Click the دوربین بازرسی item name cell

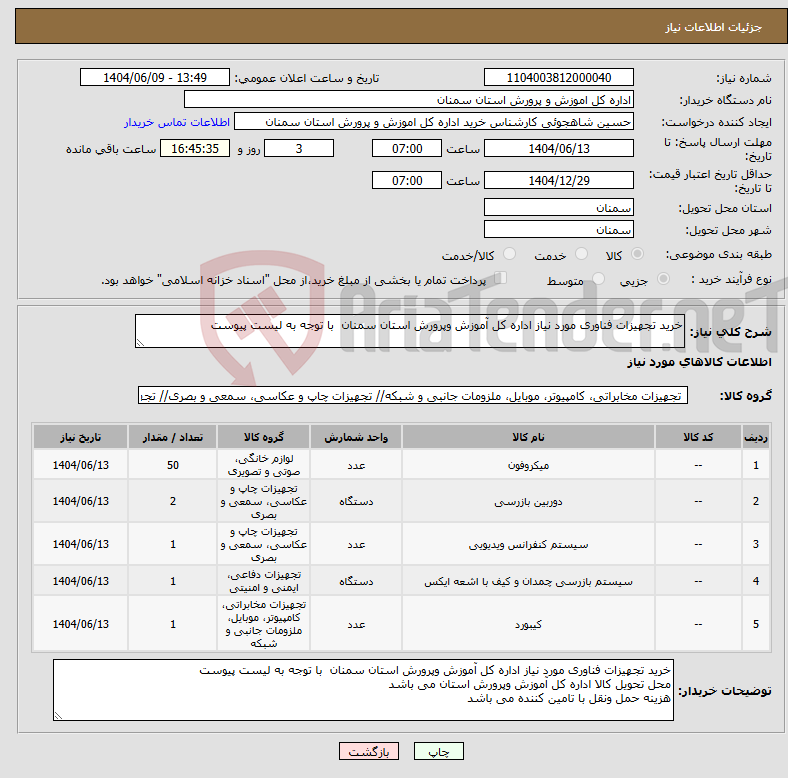[x=528, y=502]
